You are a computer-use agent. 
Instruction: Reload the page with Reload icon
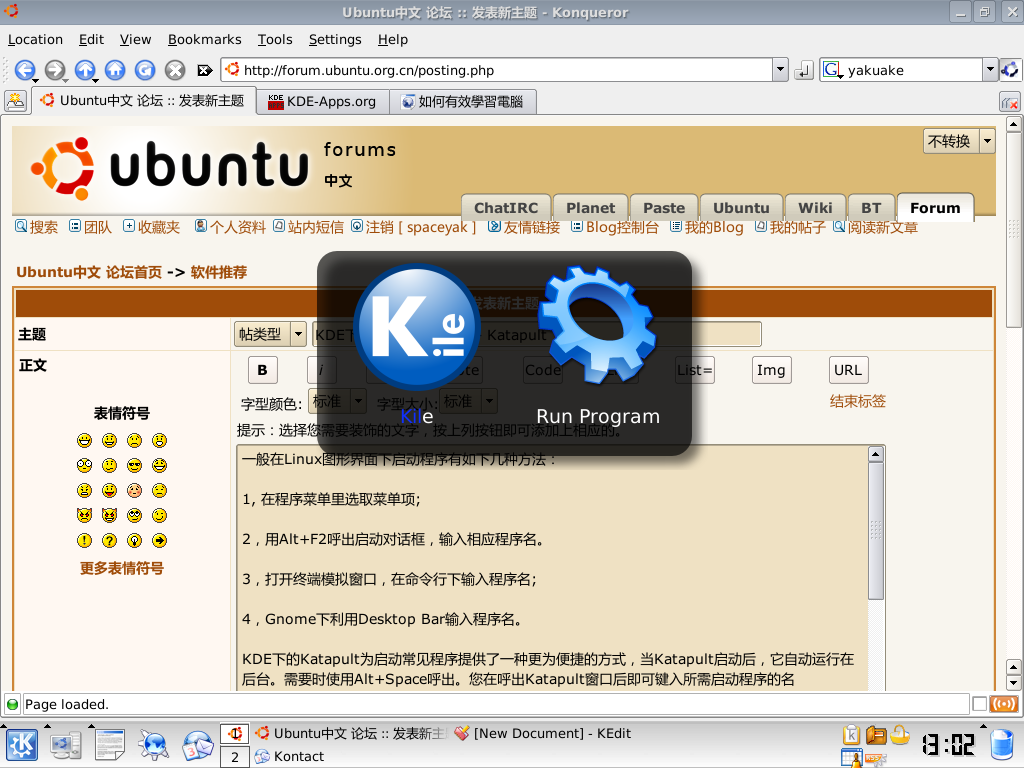tap(145, 70)
